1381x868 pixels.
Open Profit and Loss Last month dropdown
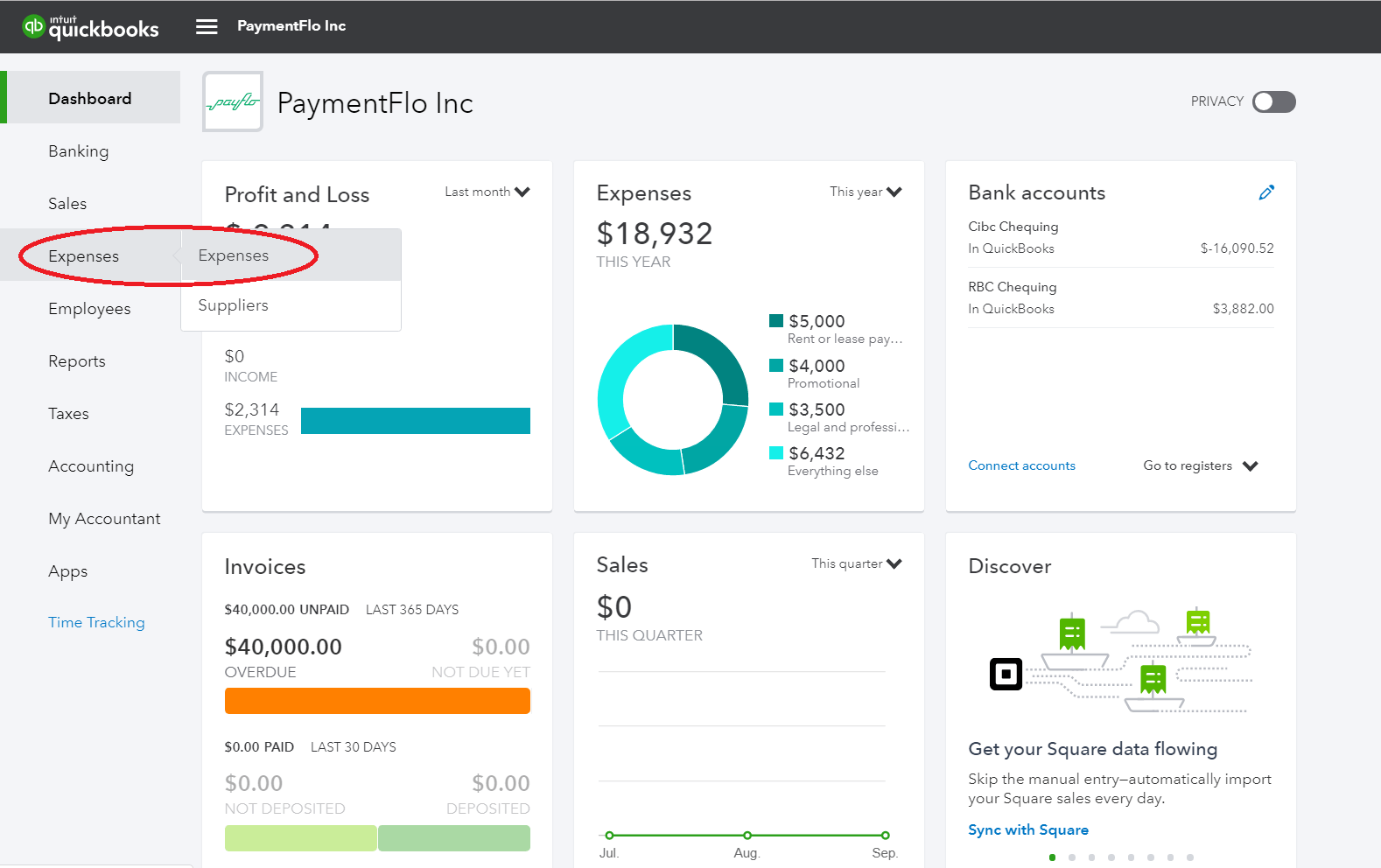(x=487, y=192)
